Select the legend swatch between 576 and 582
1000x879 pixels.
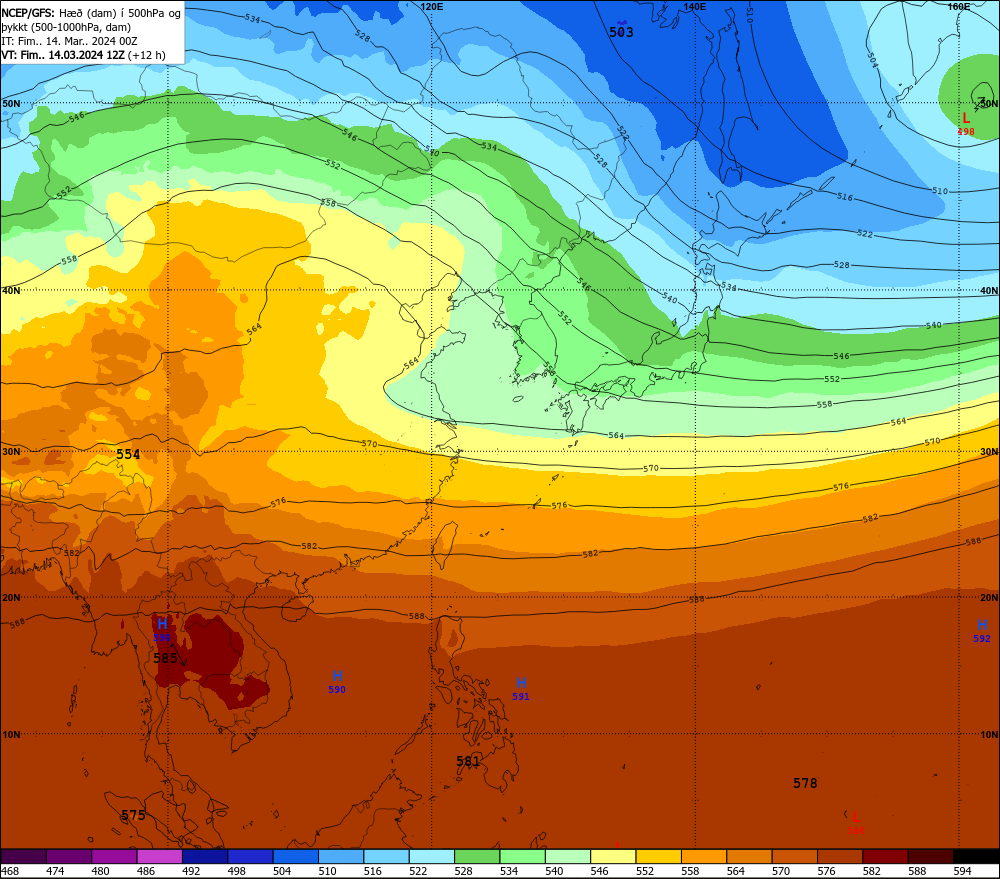(x=839, y=856)
